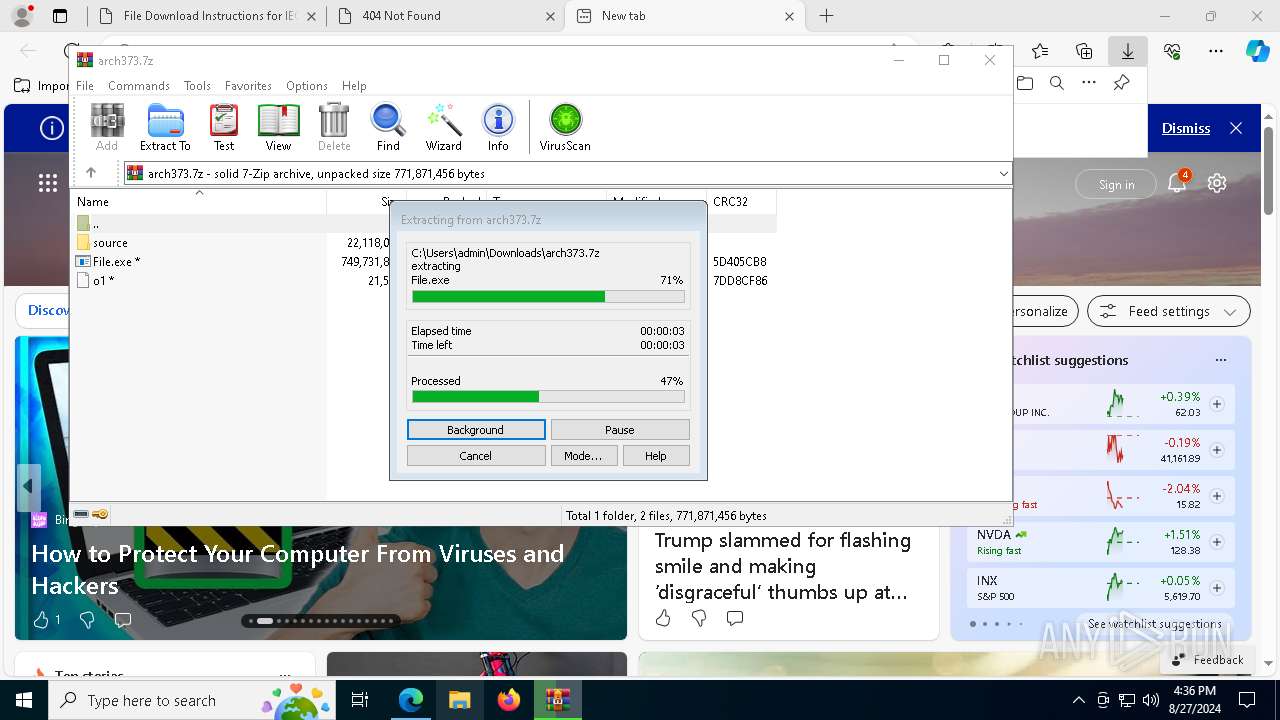Show previous carousel story
This screenshot has height=720, width=1280.
28,487
